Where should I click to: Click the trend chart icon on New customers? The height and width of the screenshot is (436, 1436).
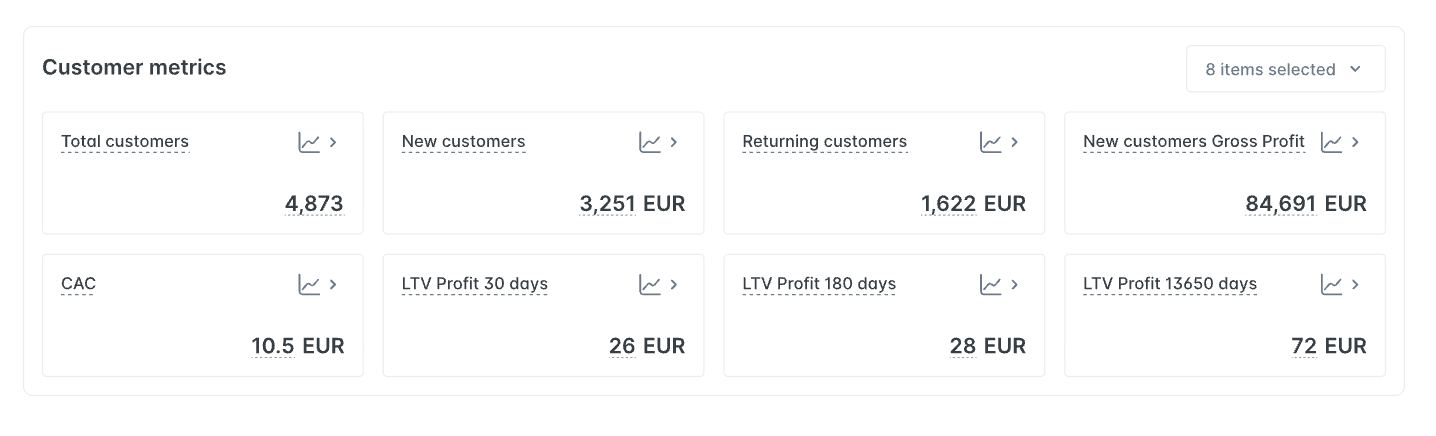650,142
